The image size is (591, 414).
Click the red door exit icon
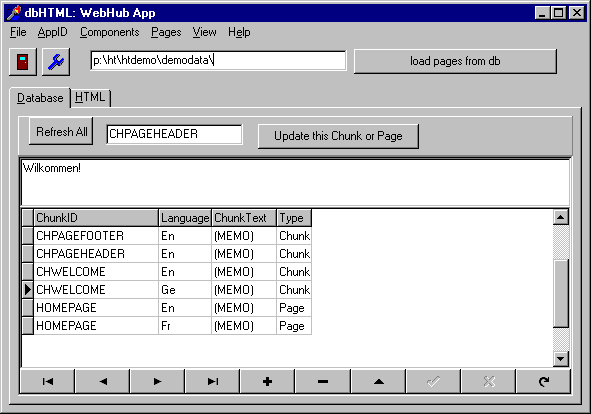(23, 62)
